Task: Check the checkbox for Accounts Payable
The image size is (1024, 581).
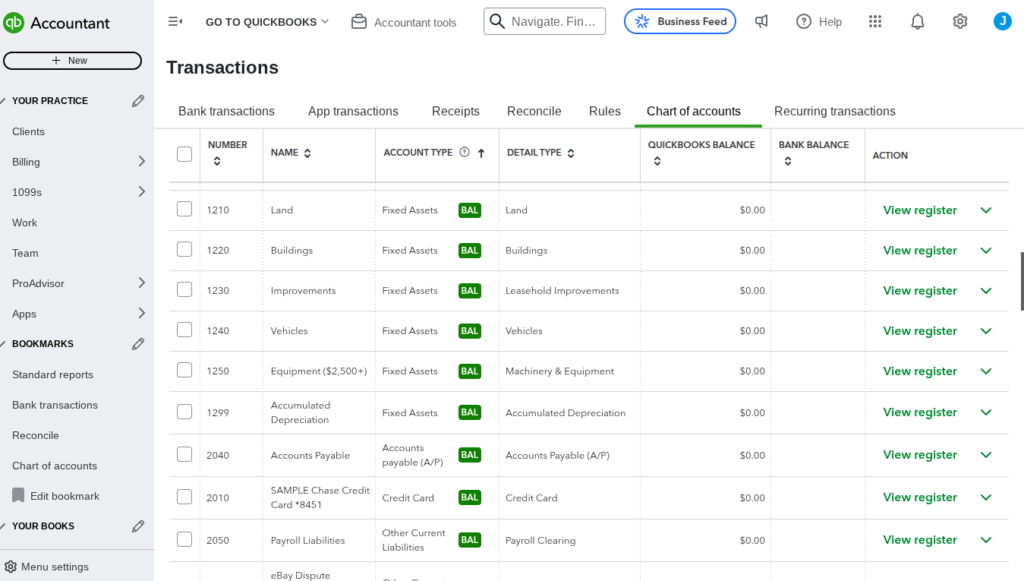Action: [184, 454]
